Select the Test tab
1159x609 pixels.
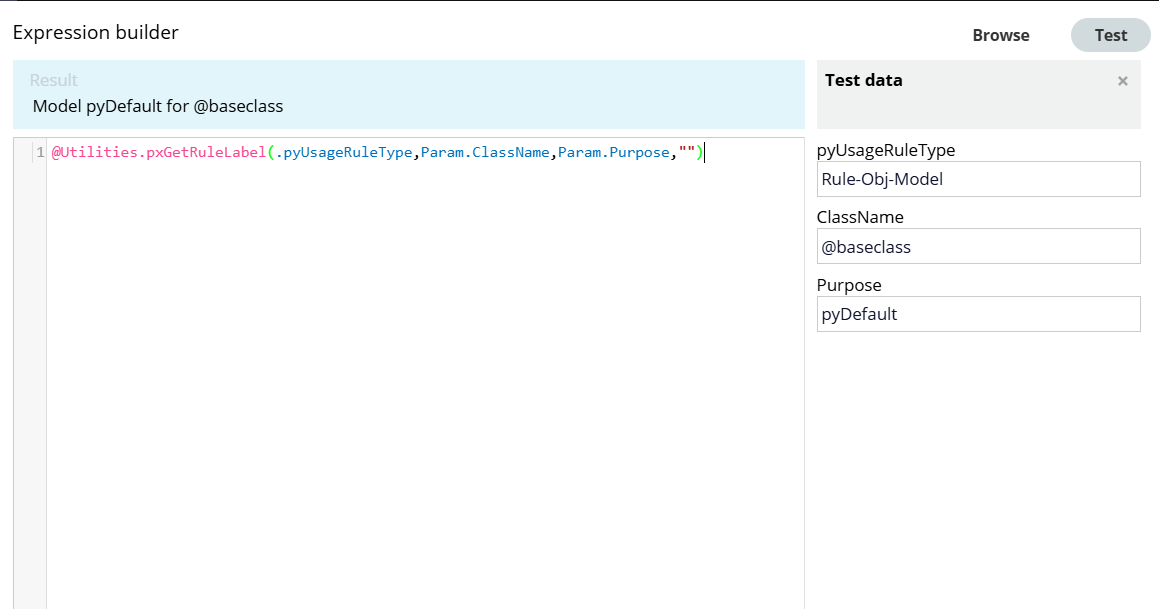[1110, 35]
